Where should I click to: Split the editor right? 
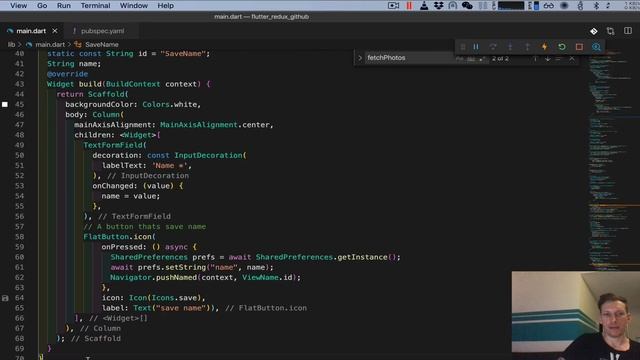tap(628, 31)
